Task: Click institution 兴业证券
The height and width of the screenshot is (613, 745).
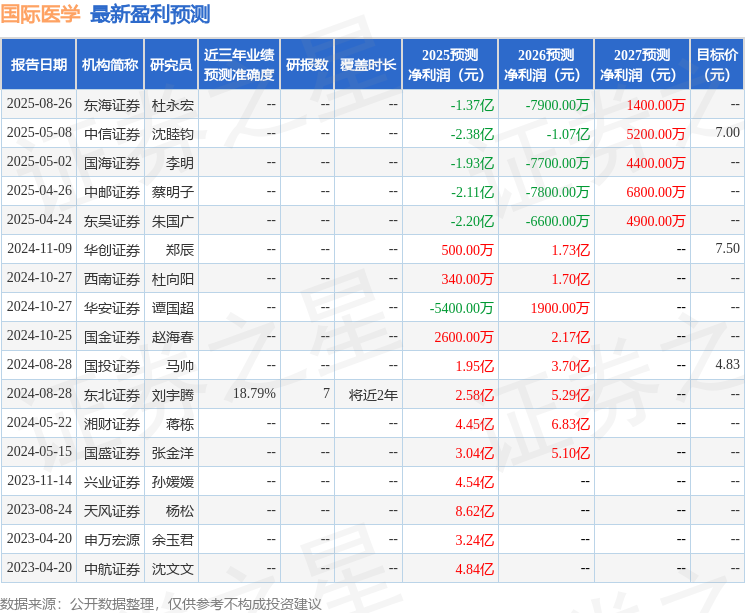Action: [112, 482]
